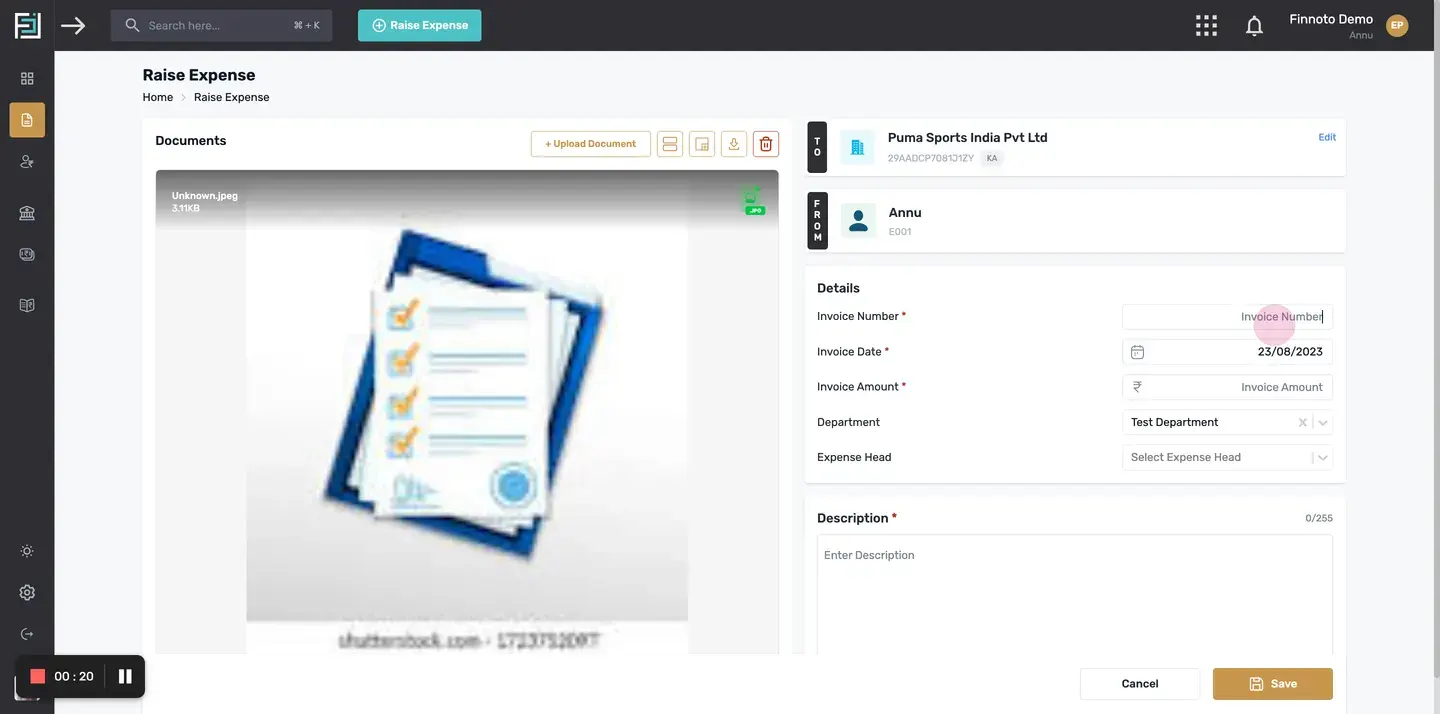Open the settings gear in sidebar
The width and height of the screenshot is (1440, 714).
tap(27, 593)
